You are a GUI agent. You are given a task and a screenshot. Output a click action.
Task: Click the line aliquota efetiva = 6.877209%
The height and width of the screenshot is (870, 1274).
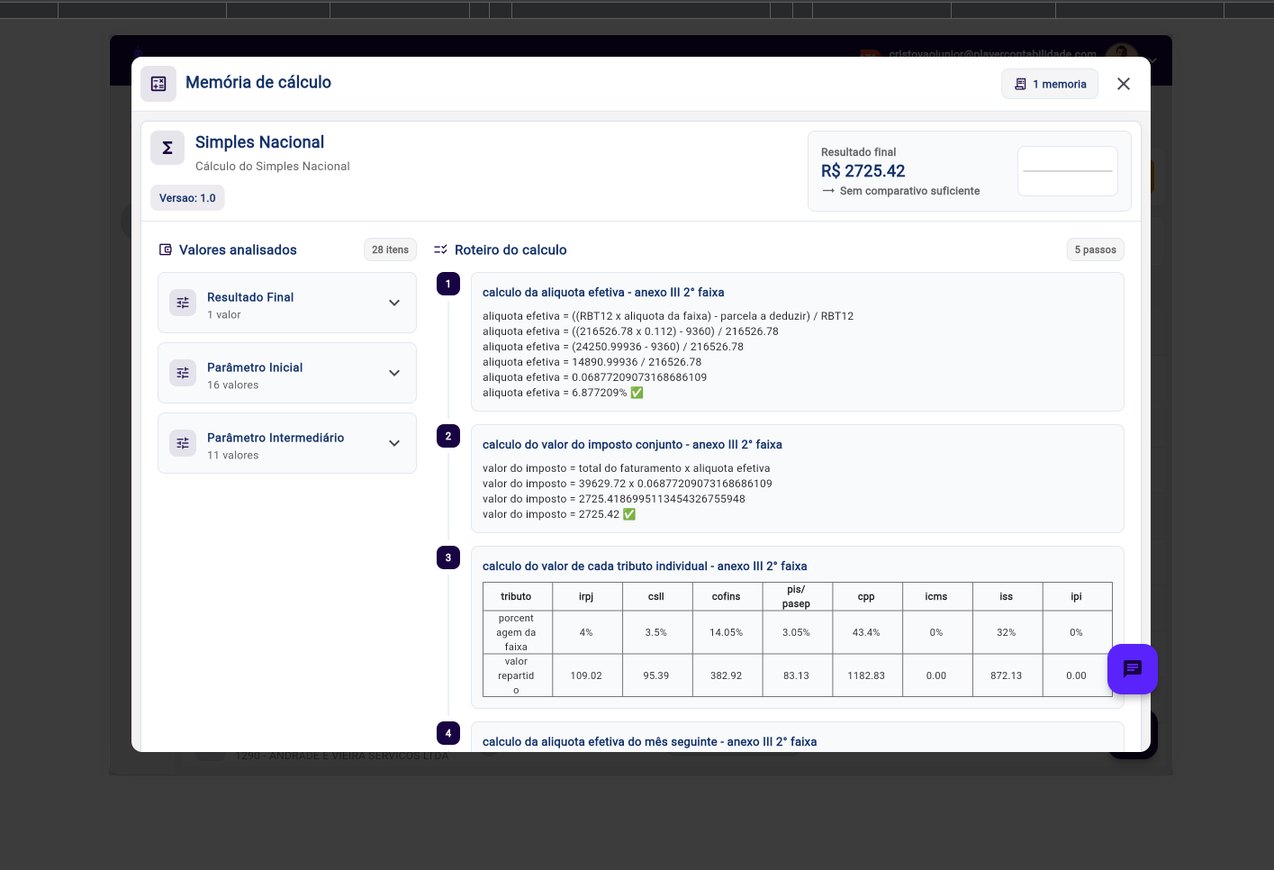coord(563,393)
